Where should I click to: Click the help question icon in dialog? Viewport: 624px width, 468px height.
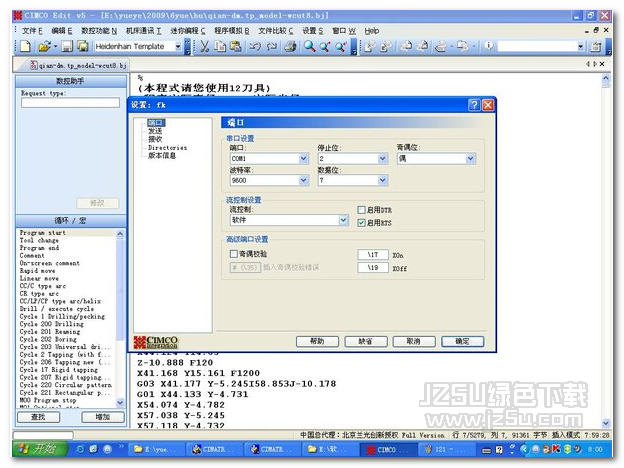click(474, 105)
